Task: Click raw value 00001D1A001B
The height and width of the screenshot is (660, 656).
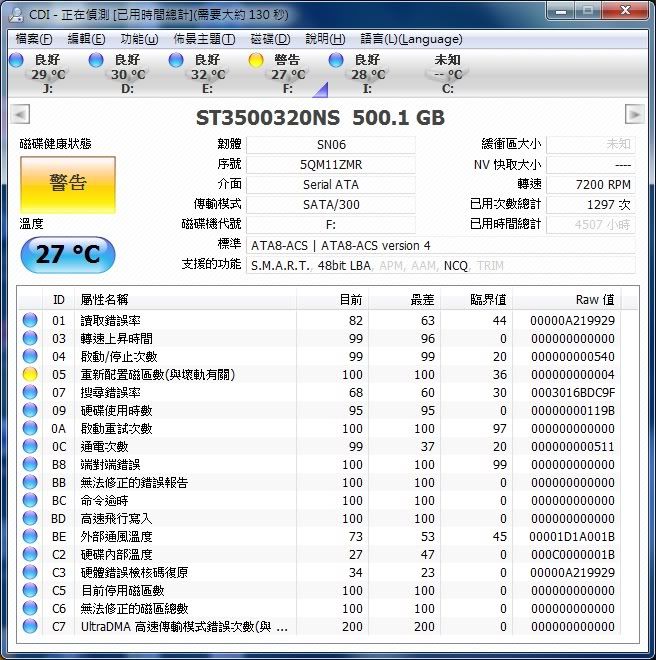Action: click(572, 537)
